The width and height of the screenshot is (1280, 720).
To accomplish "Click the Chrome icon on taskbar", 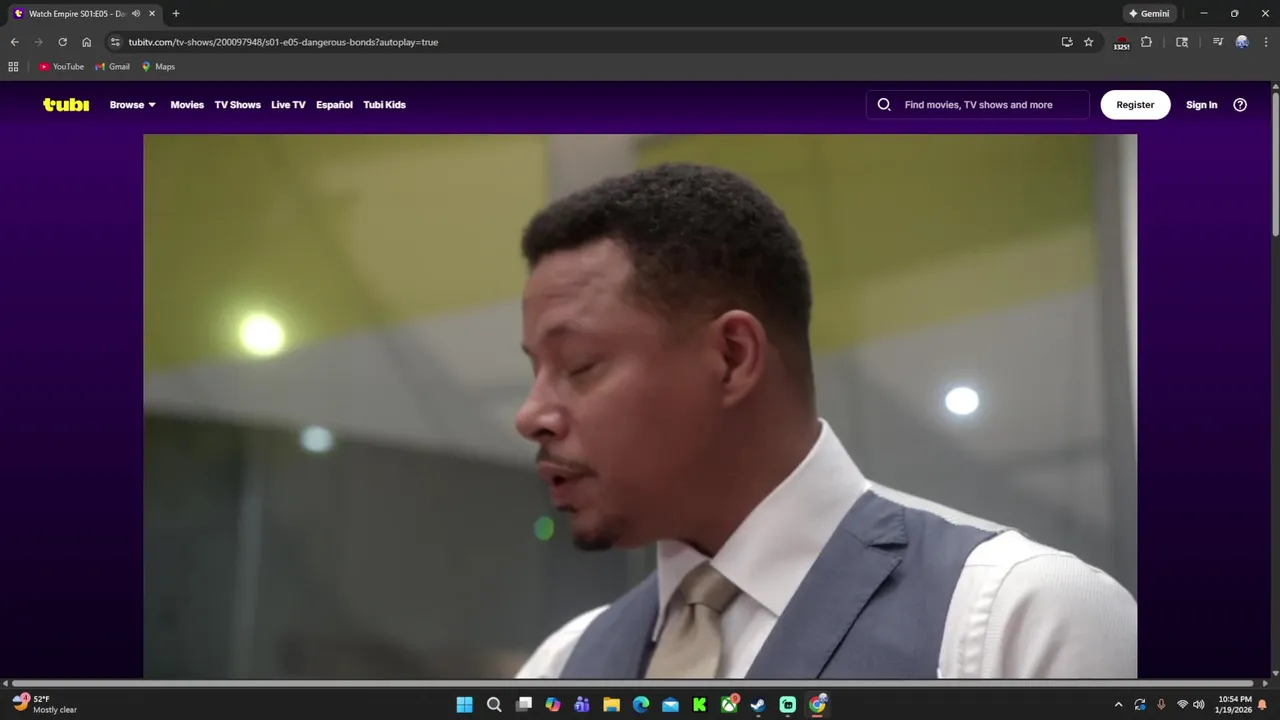I will 817,704.
